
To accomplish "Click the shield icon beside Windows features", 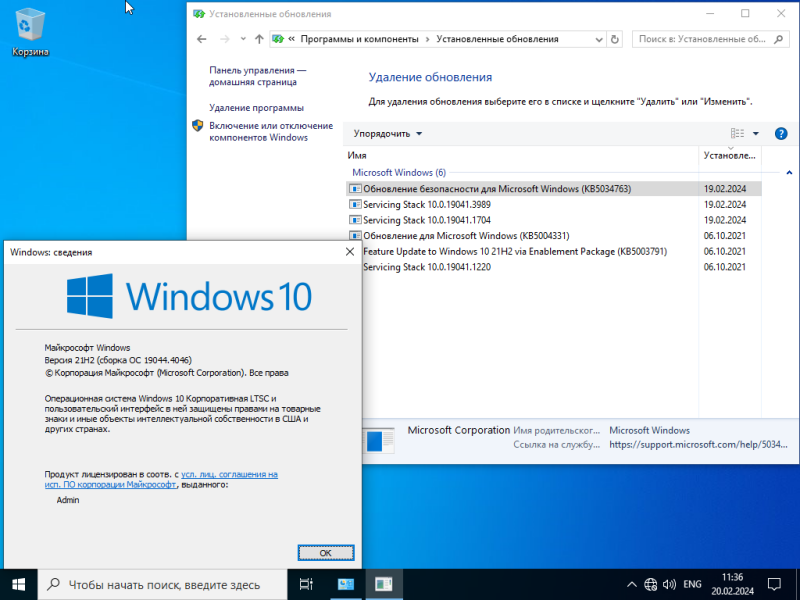I will coord(198,126).
